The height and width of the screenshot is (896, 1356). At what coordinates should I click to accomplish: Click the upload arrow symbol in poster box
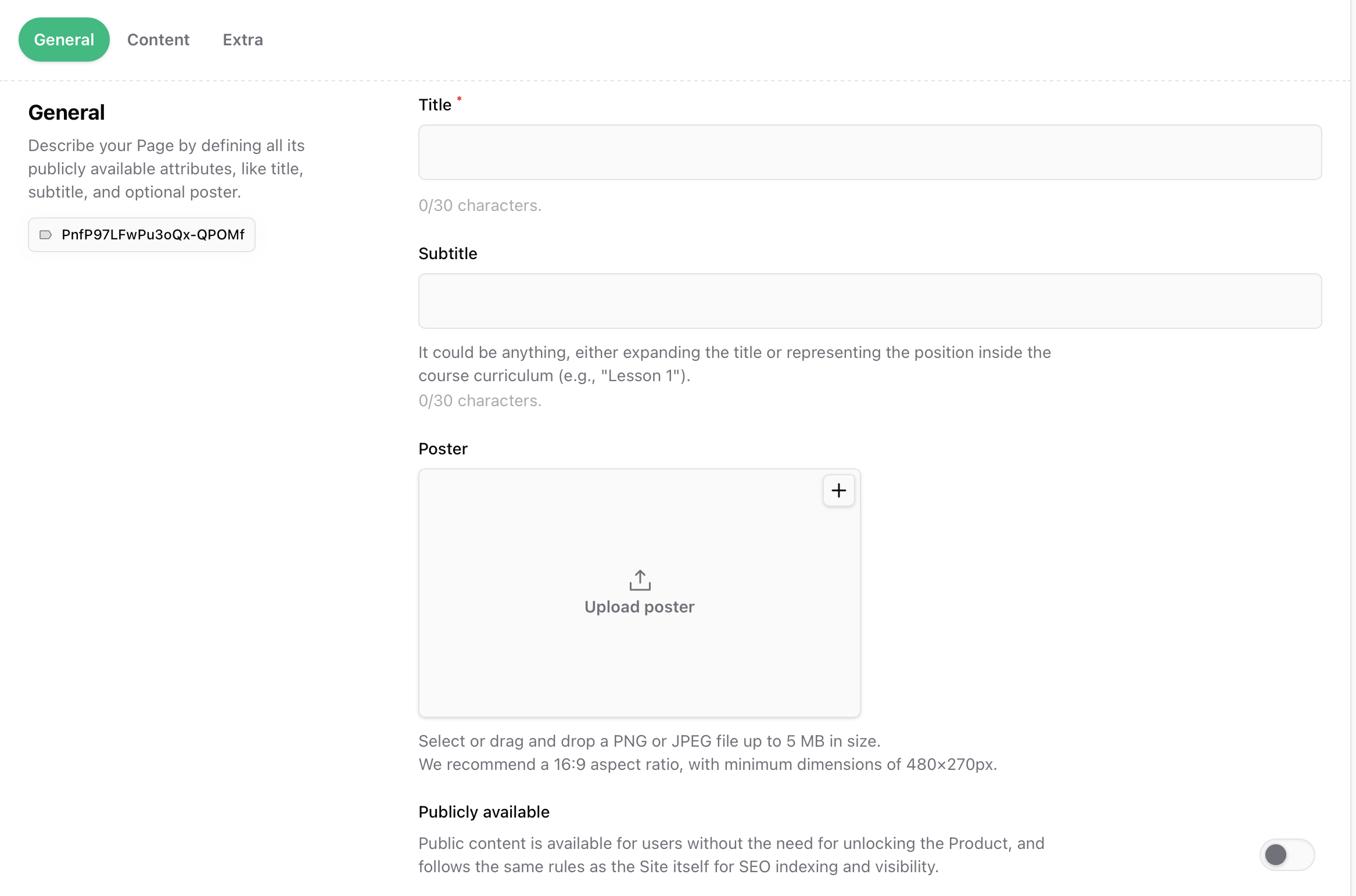click(639, 579)
